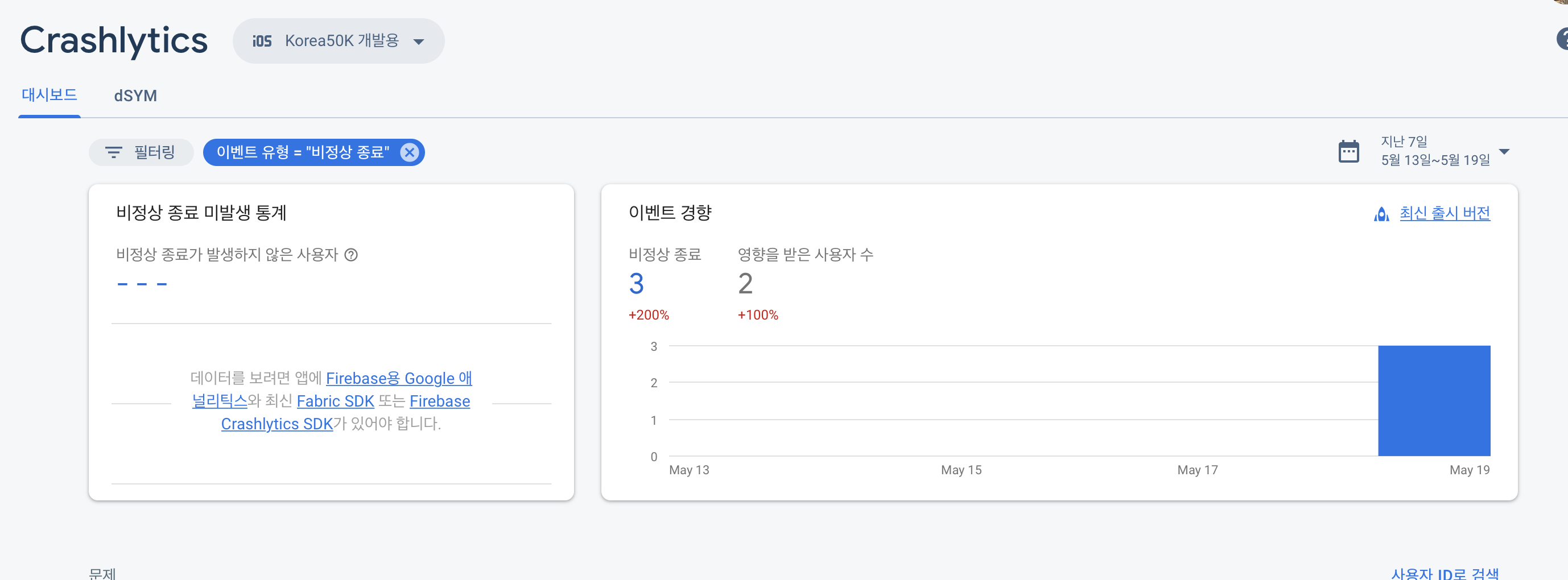Click the blue May 19 bar in chart
This screenshot has height=580, width=1568.
click(x=1434, y=400)
